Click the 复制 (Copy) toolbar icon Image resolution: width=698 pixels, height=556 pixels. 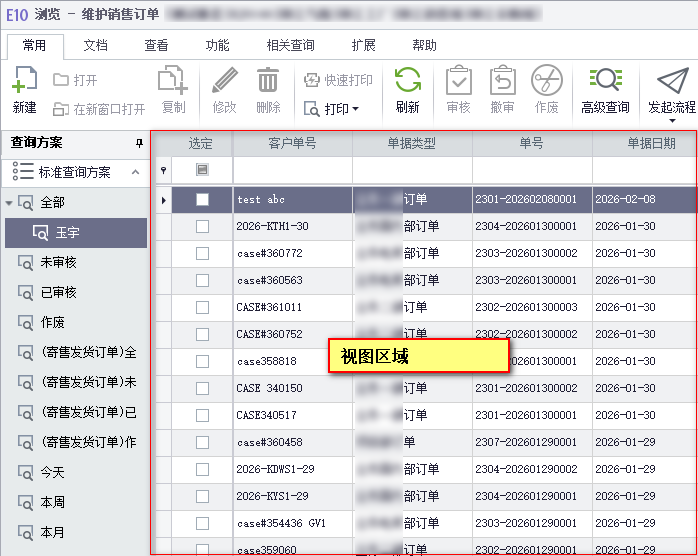click(173, 82)
